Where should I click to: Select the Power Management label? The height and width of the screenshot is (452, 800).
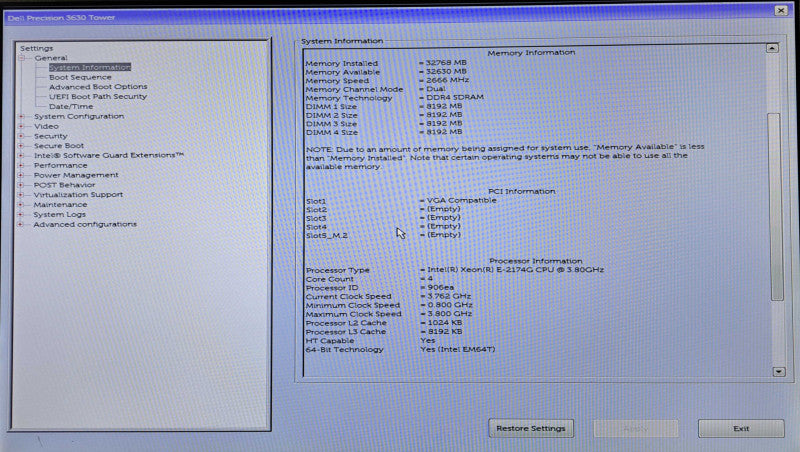point(76,175)
